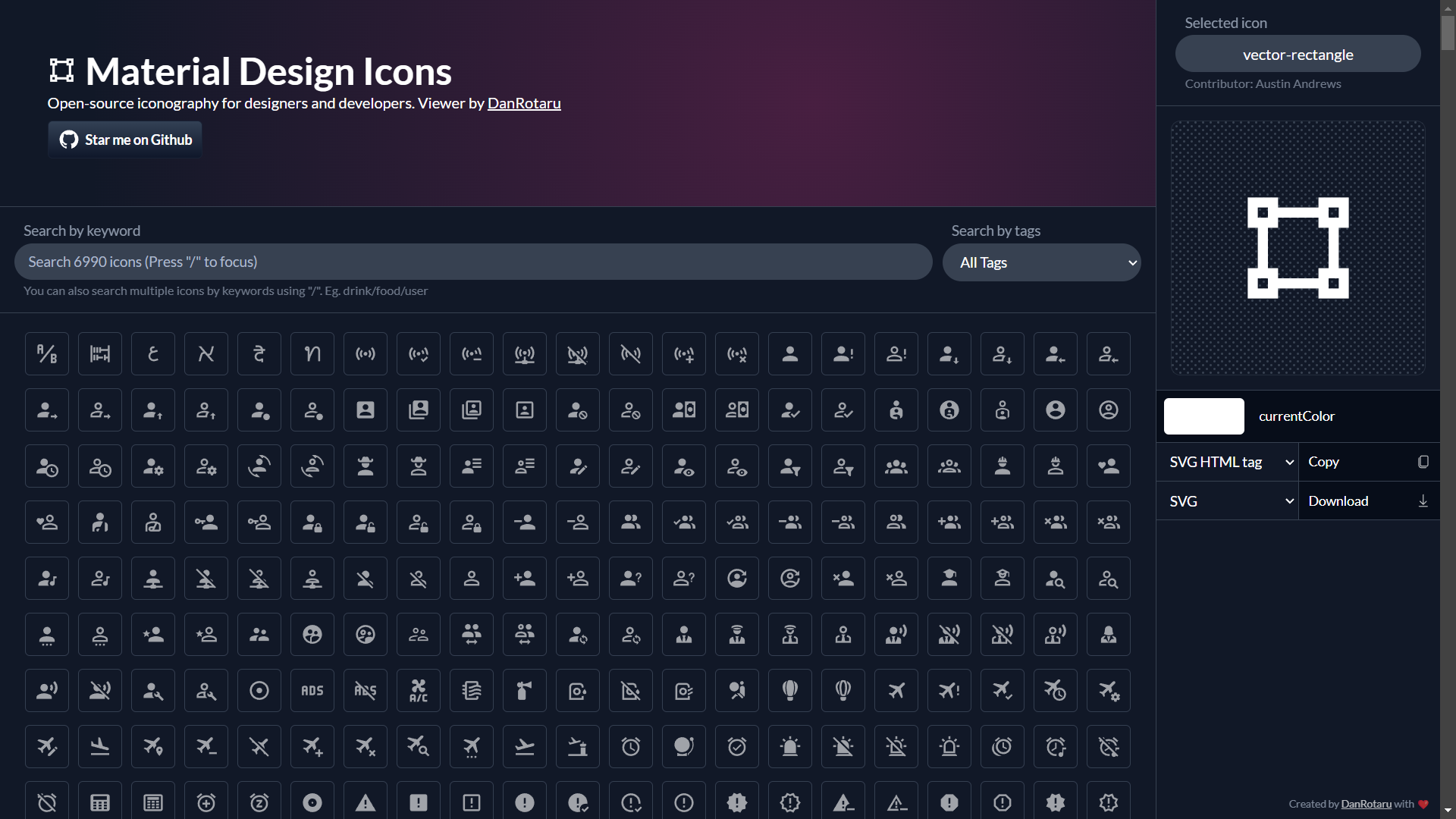Select the ab-testing A/B icon

(x=47, y=353)
